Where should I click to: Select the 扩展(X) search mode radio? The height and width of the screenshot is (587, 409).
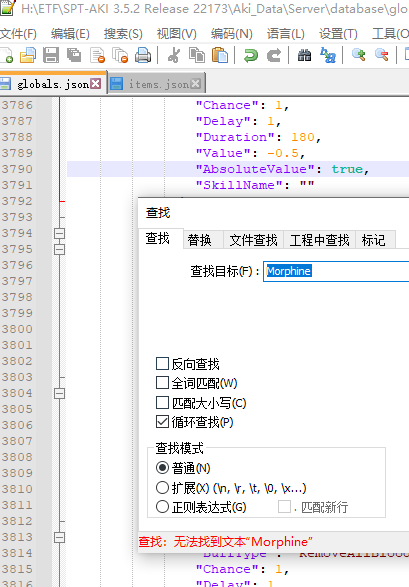pos(162,487)
